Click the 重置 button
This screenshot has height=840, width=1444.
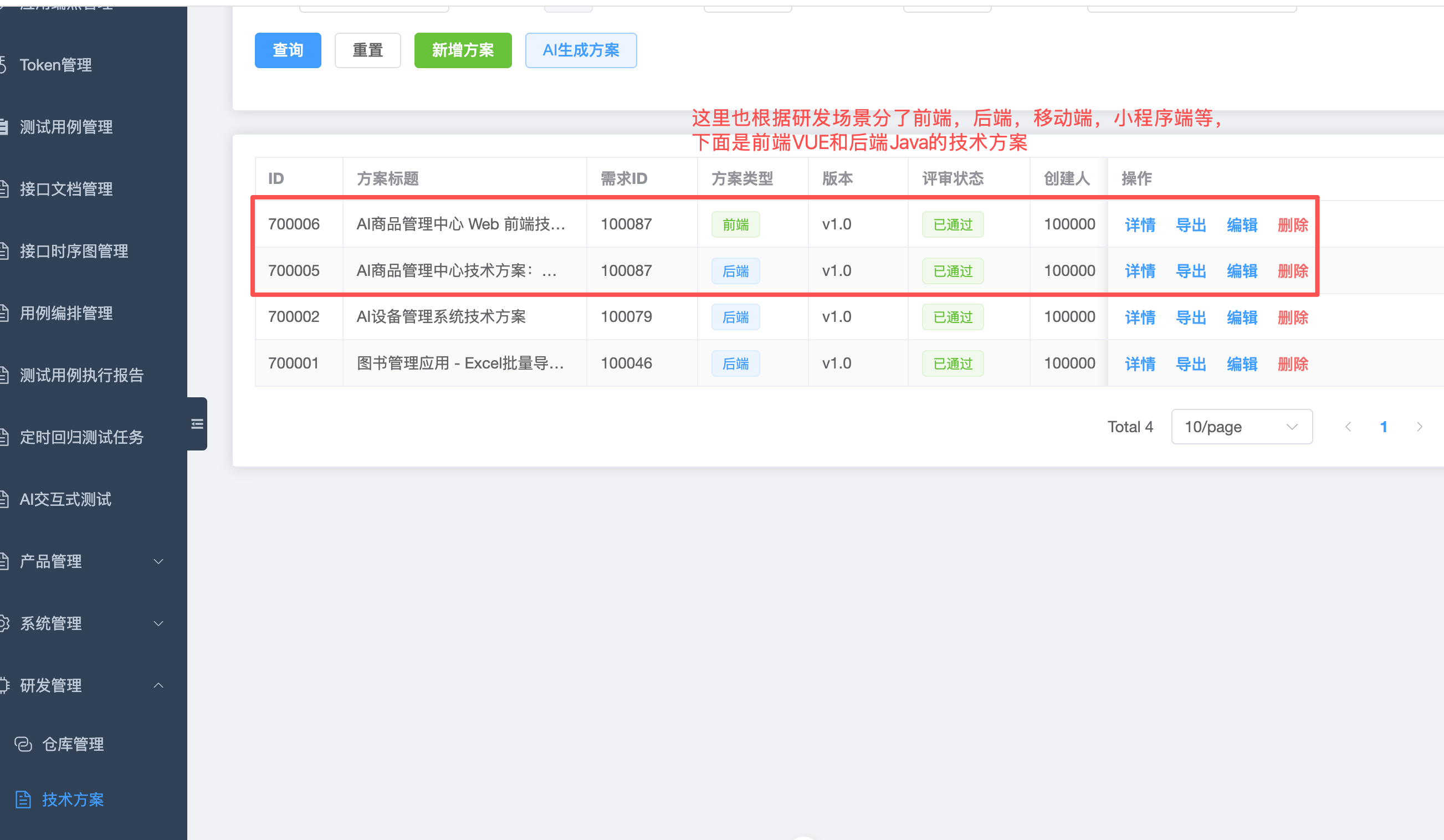(367, 50)
